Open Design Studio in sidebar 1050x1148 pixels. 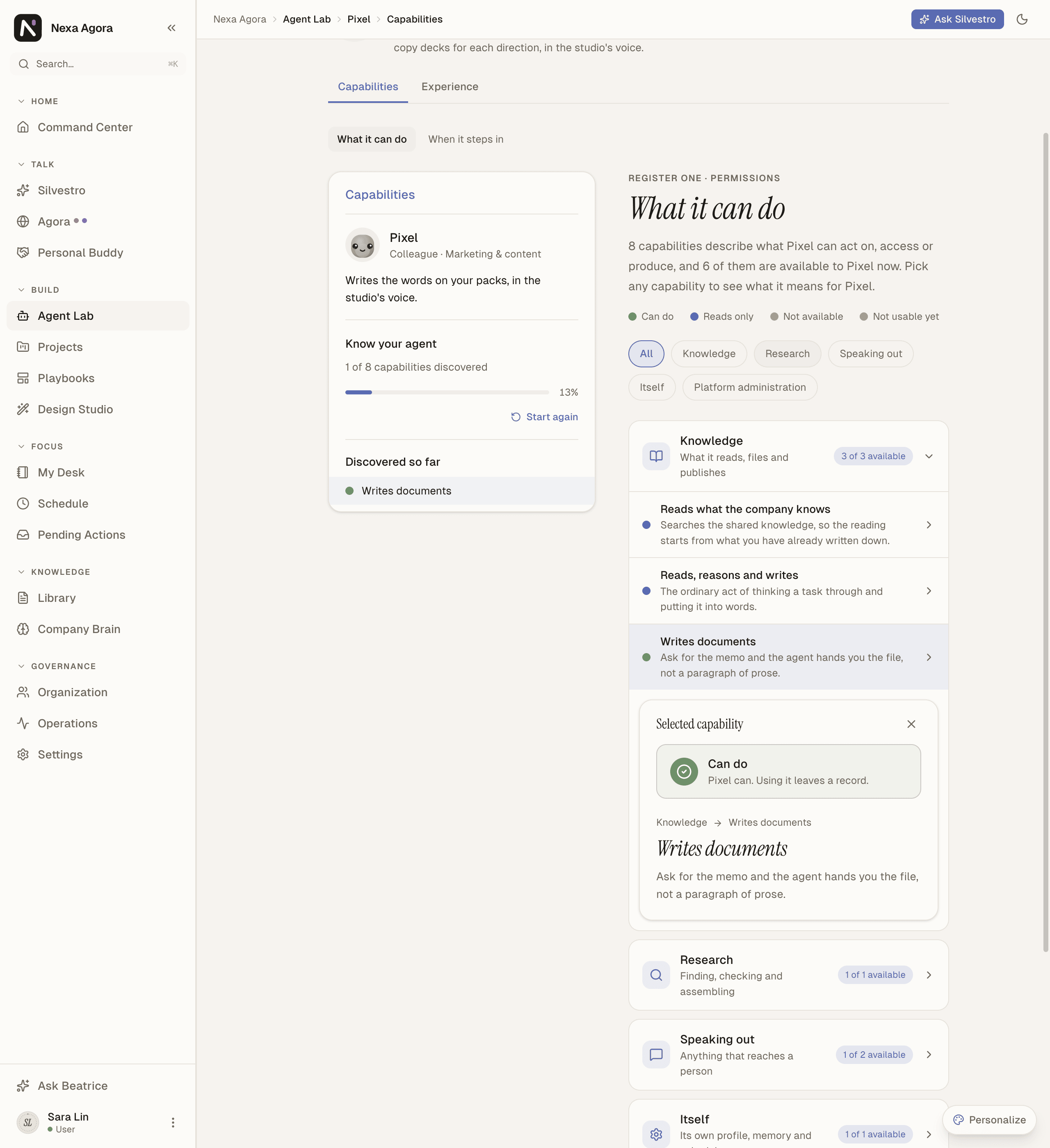(98, 410)
